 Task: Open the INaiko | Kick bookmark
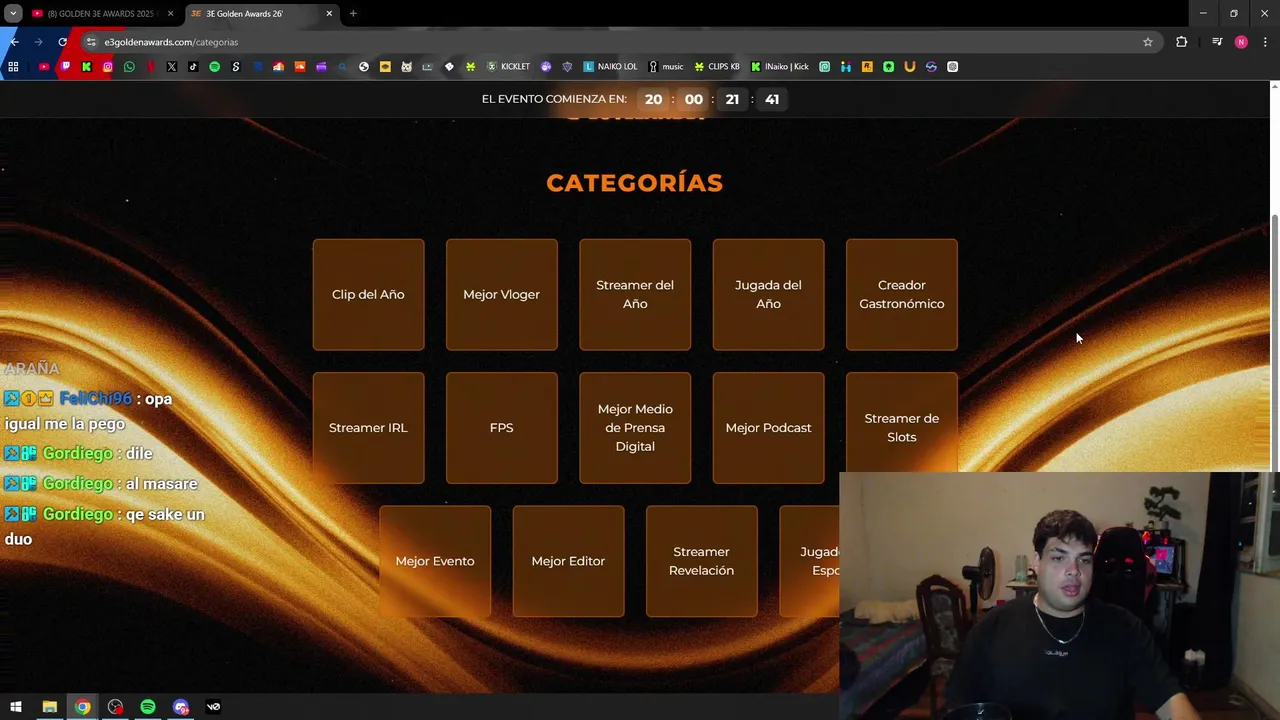coord(780,67)
